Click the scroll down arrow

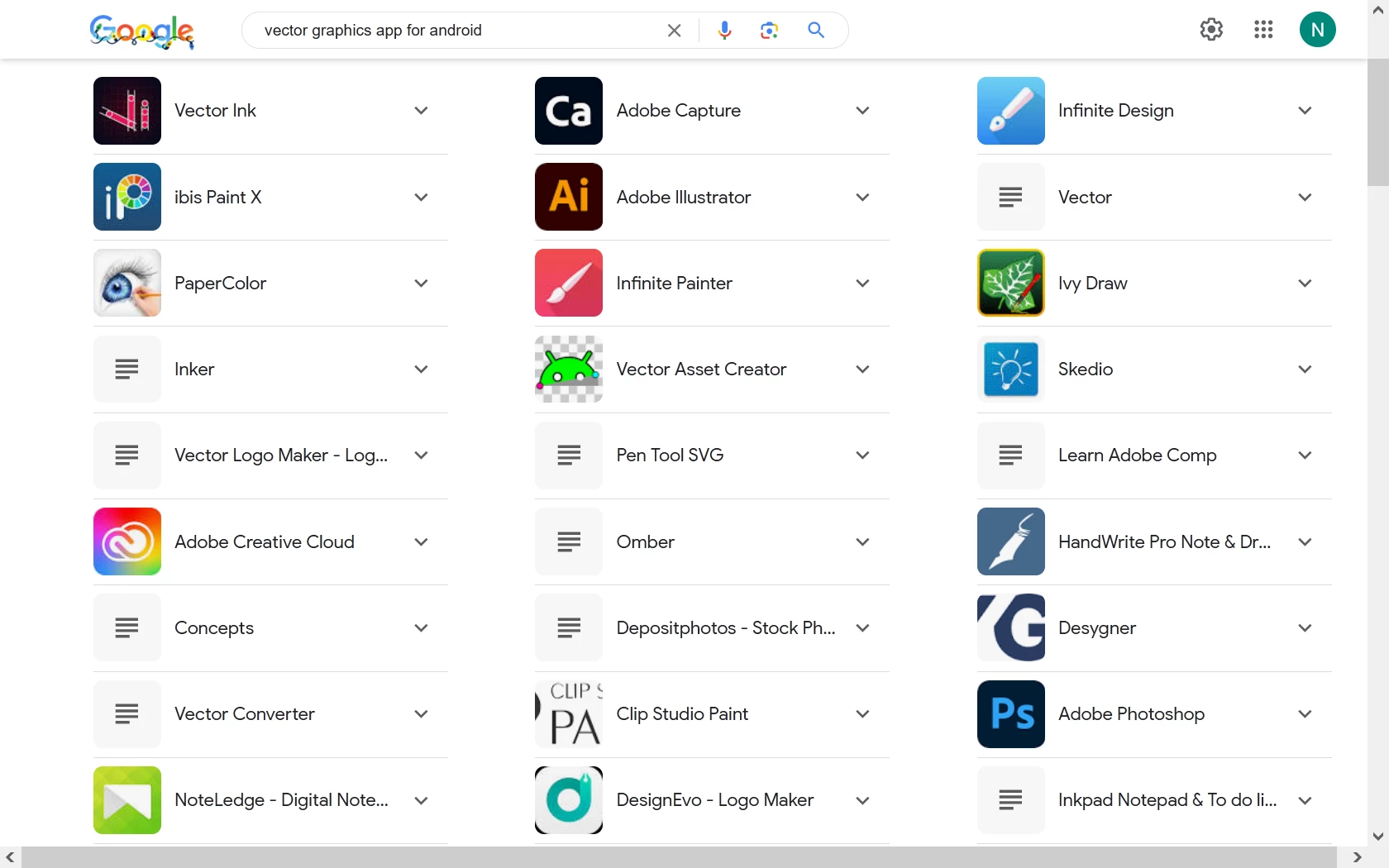coord(1377,836)
